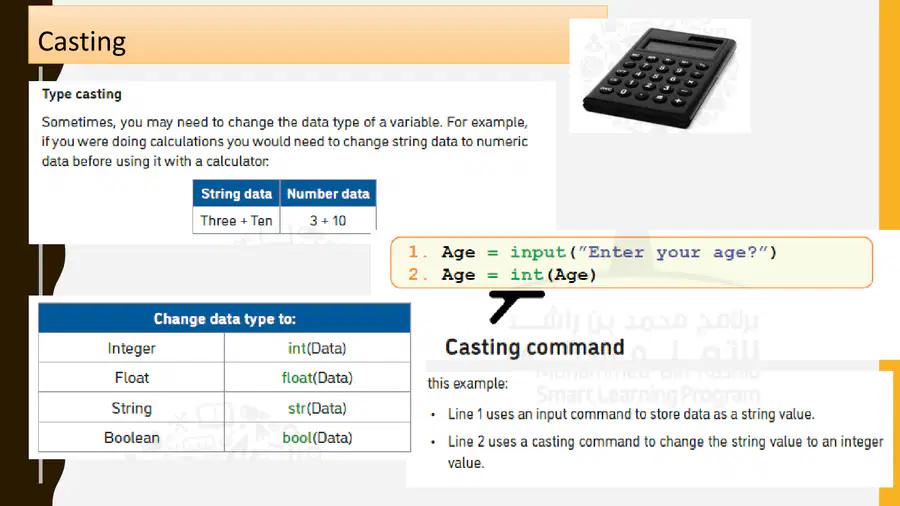
Task: Click the String data table header
Action: tap(236, 193)
